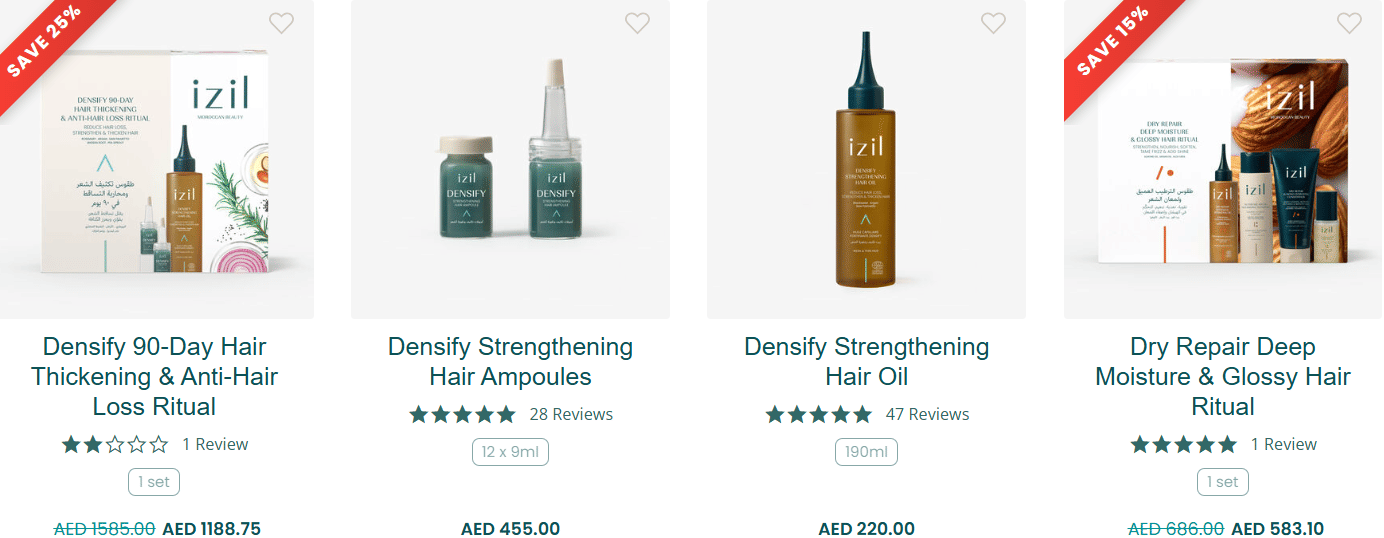
Task: Open Densify Strengthening Hair Oil title link
Action: 866,362
